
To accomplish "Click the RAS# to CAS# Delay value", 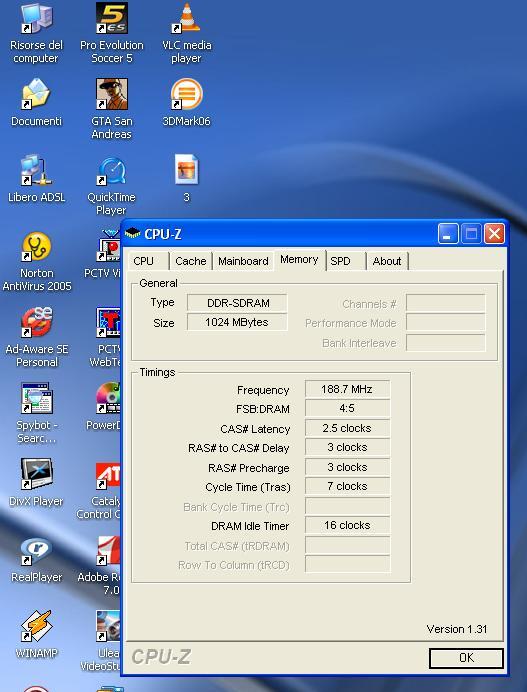I will tap(347, 447).
